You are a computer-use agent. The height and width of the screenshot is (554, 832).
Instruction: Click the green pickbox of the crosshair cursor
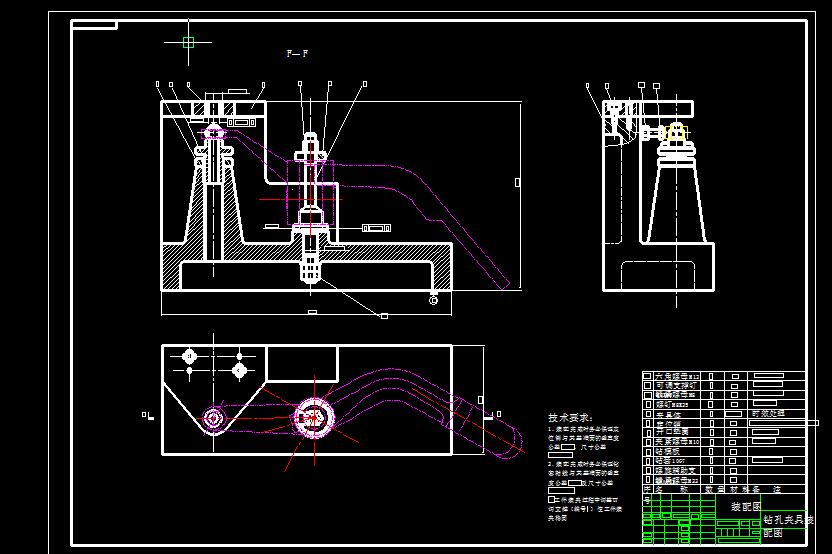coord(188,42)
